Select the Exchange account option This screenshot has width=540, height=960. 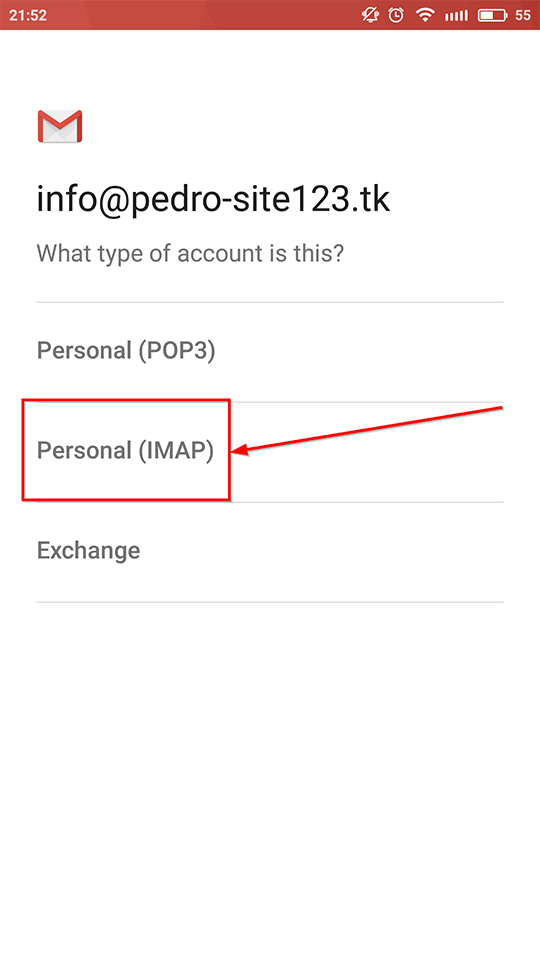pyautogui.click(x=269, y=552)
